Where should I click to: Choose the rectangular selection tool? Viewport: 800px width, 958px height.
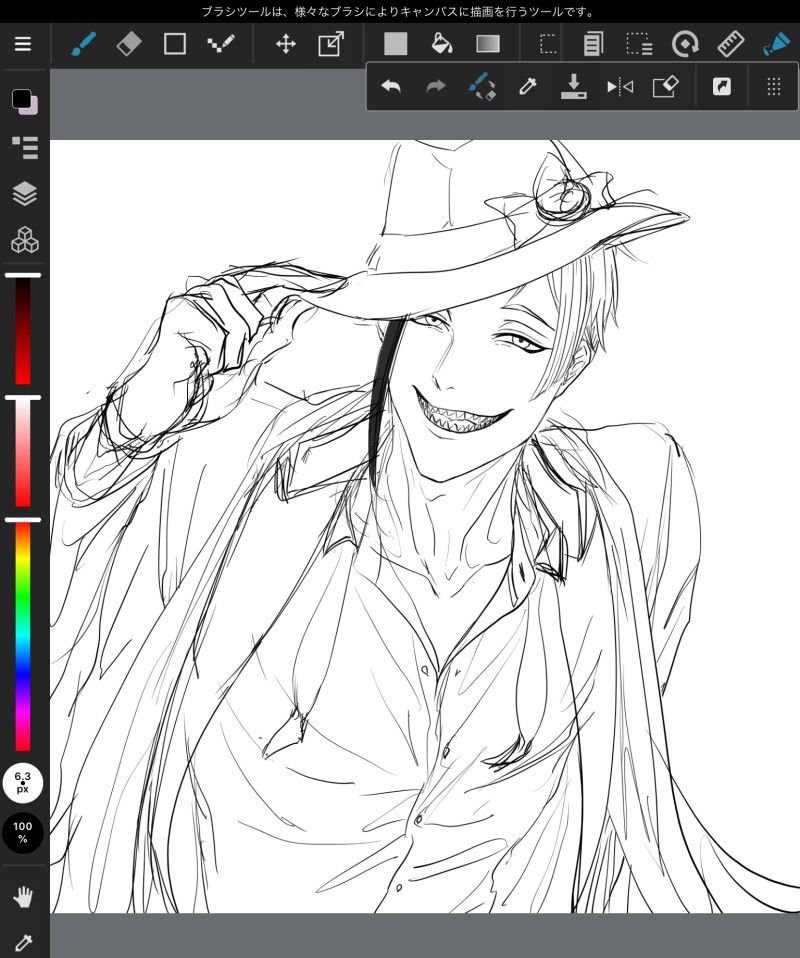[x=548, y=44]
